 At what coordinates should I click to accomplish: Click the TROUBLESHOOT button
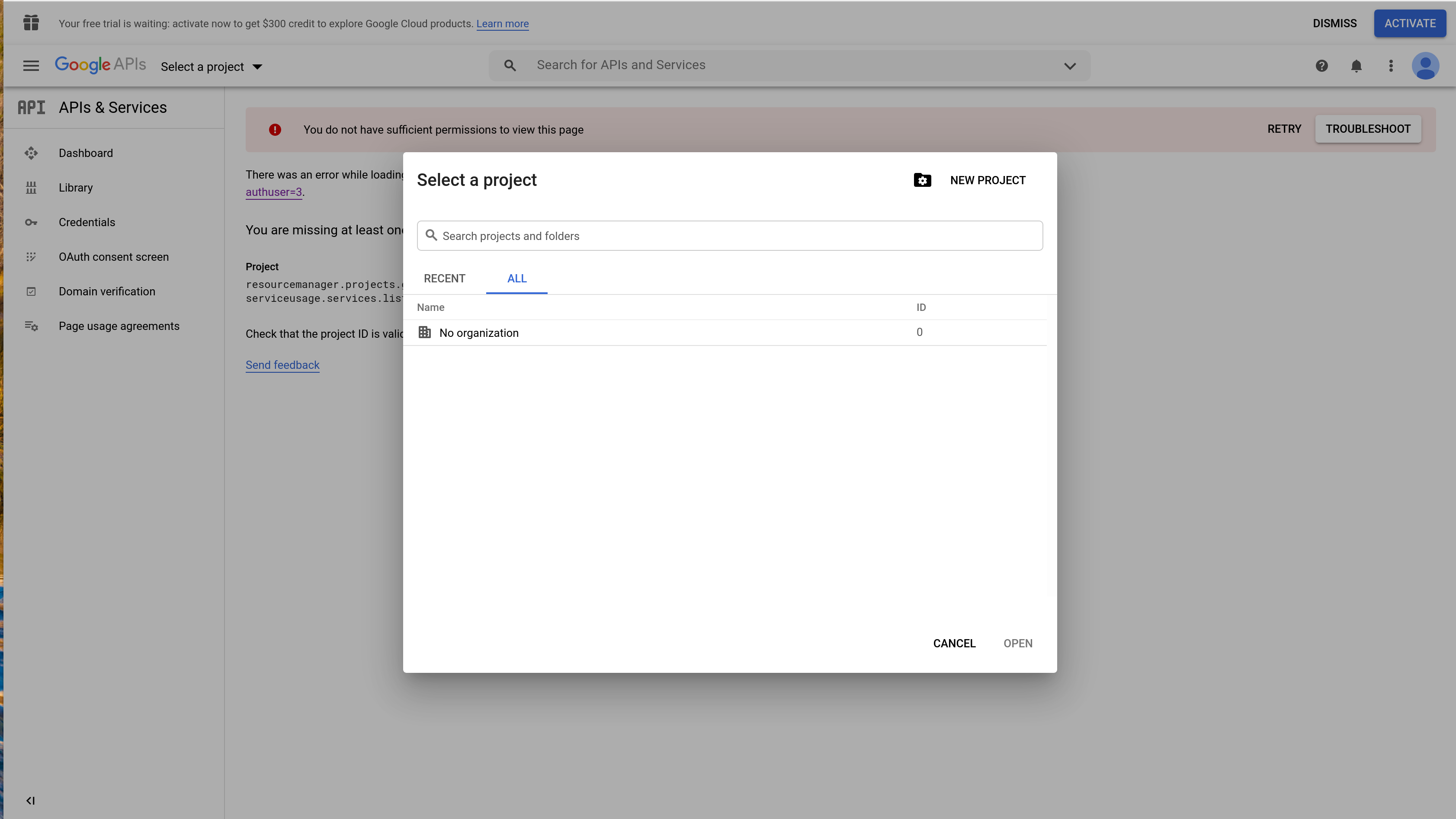[1368, 128]
